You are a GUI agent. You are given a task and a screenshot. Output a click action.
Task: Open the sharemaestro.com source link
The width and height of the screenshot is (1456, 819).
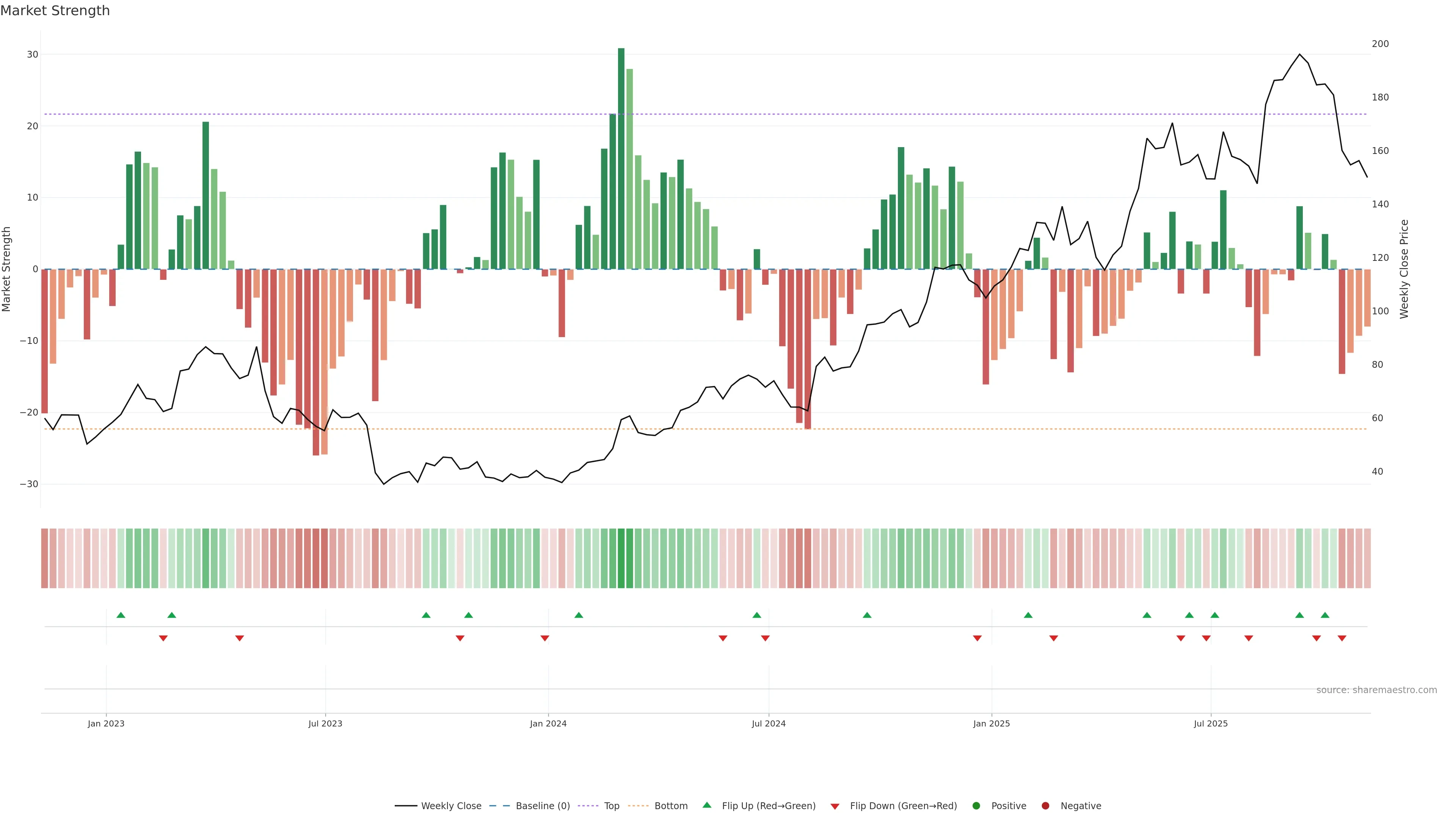(1376, 690)
